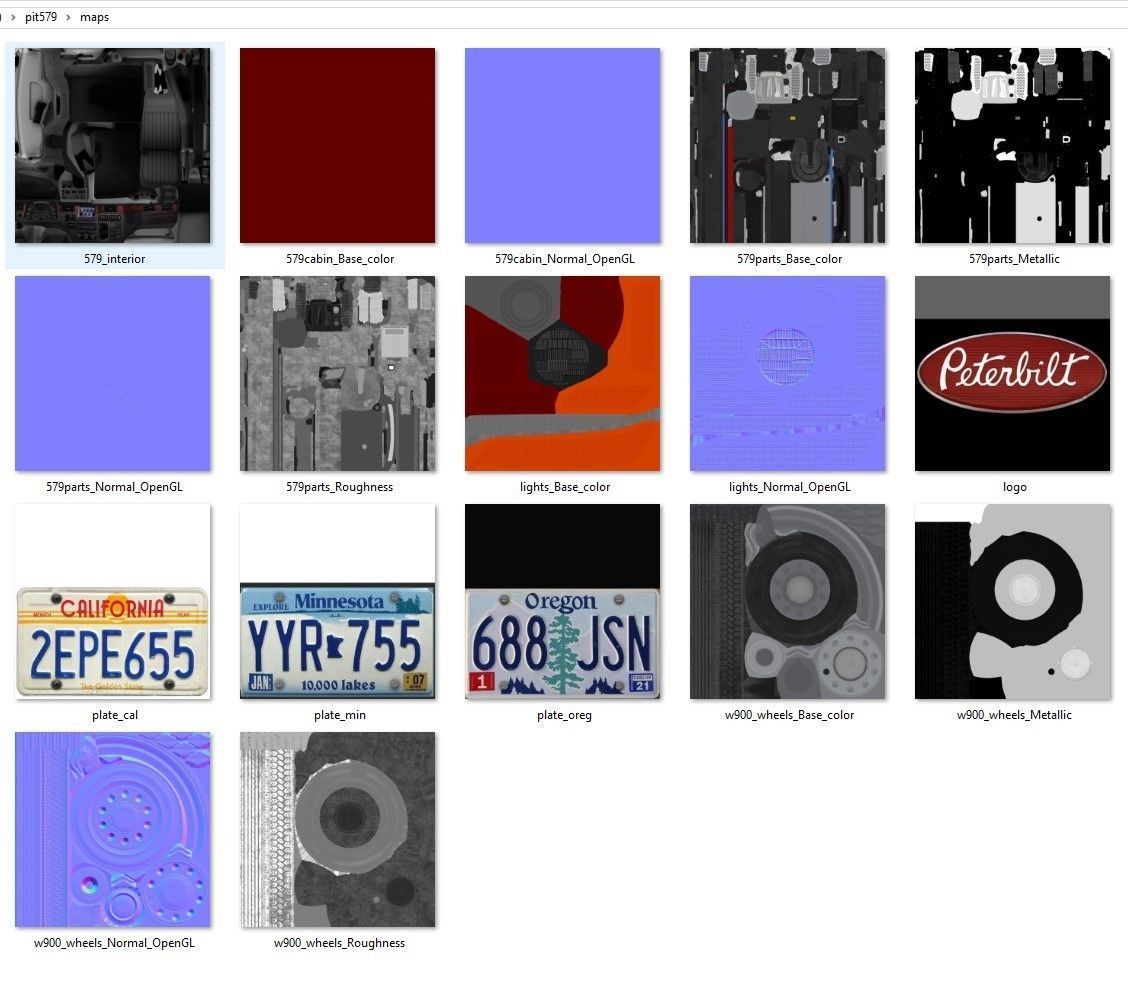Image resolution: width=1128 pixels, height=987 pixels.
Task: Click the logo file name label
Action: pyautogui.click(x=1014, y=487)
